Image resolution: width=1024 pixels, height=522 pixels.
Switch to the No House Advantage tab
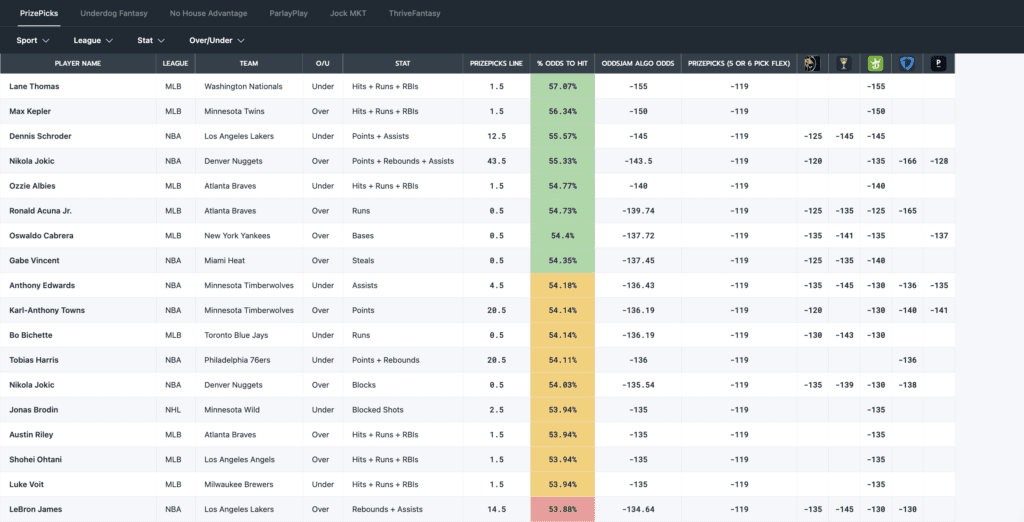[208, 13]
